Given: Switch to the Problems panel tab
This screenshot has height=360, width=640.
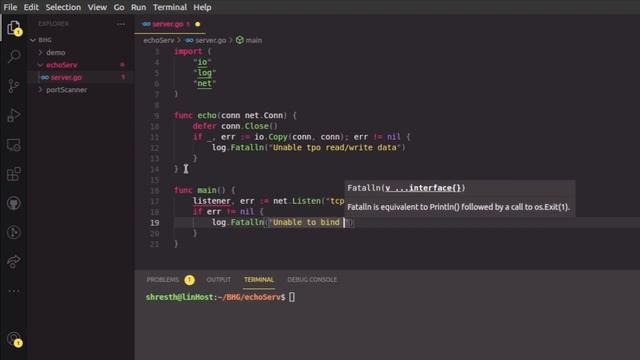Looking at the screenshot, I should pos(162,280).
